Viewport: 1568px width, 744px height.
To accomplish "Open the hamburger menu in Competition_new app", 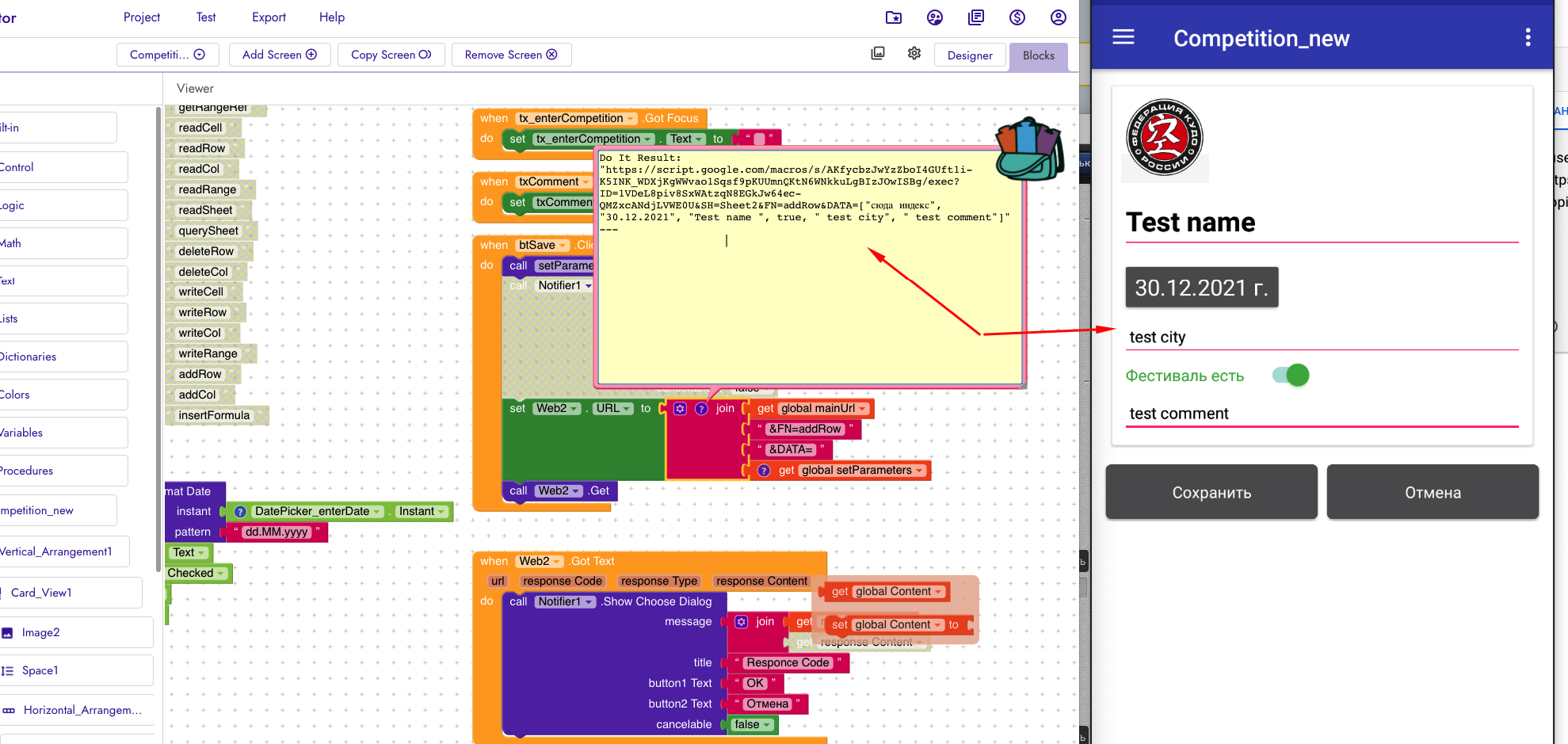I will coord(1124,37).
